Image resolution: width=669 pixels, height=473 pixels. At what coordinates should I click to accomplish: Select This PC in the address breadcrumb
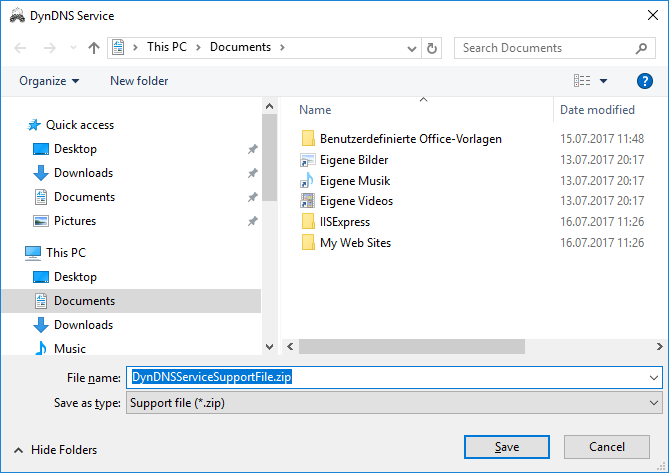pos(167,47)
